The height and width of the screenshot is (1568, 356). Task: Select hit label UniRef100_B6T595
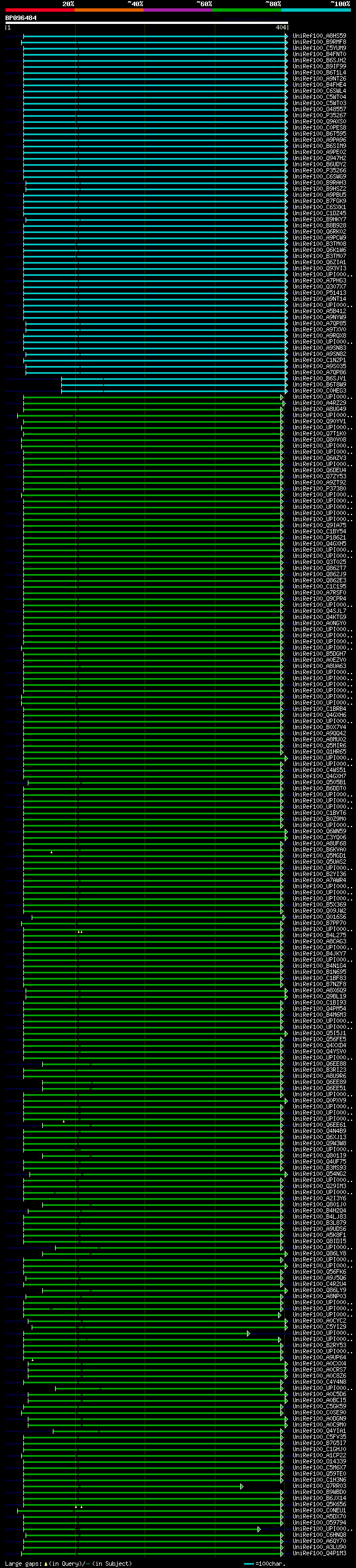(319, 134)
